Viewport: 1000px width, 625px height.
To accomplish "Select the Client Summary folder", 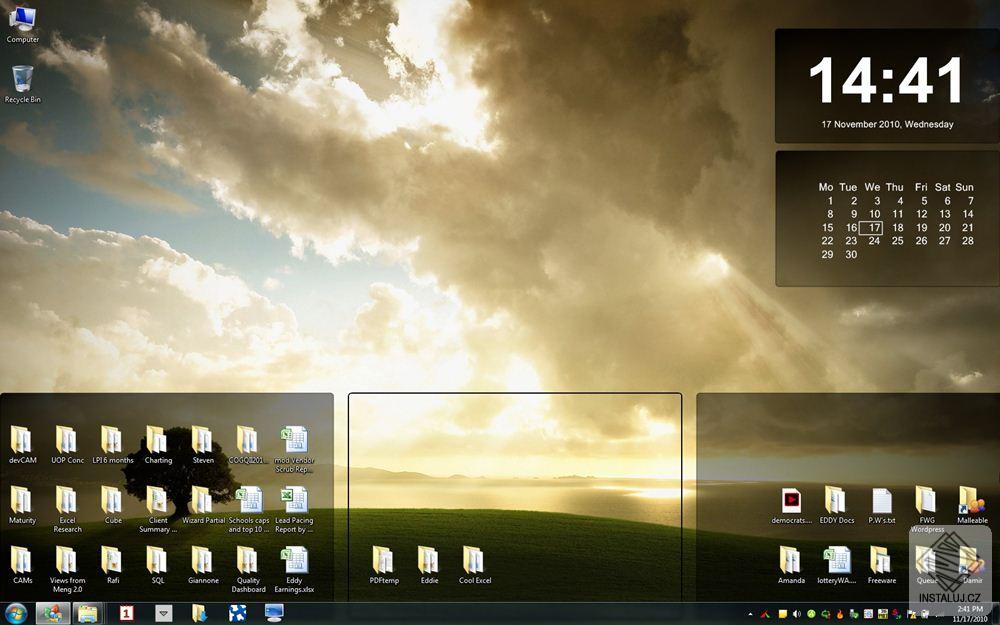I will [x=158, y=510].
